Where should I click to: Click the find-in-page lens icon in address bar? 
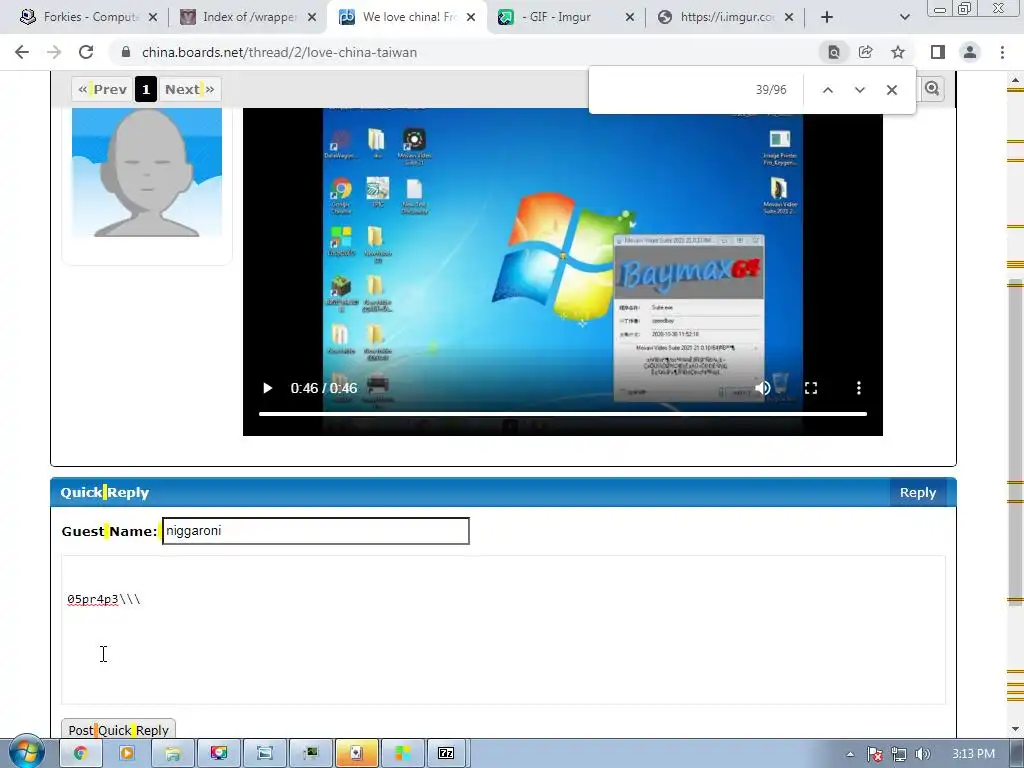(x=834, y=52)
